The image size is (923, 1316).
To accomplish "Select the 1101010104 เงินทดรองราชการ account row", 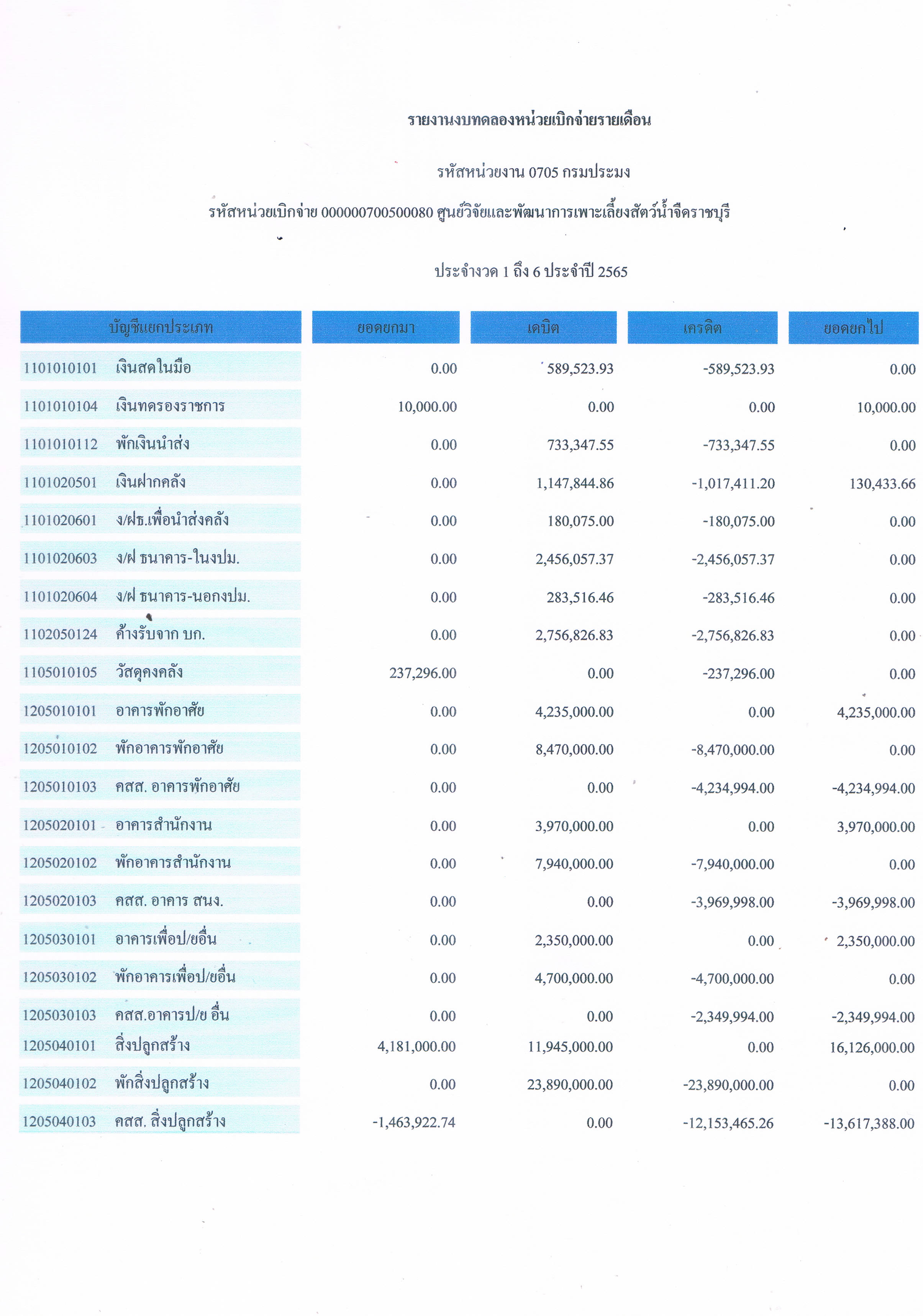I will click(161, 405).
